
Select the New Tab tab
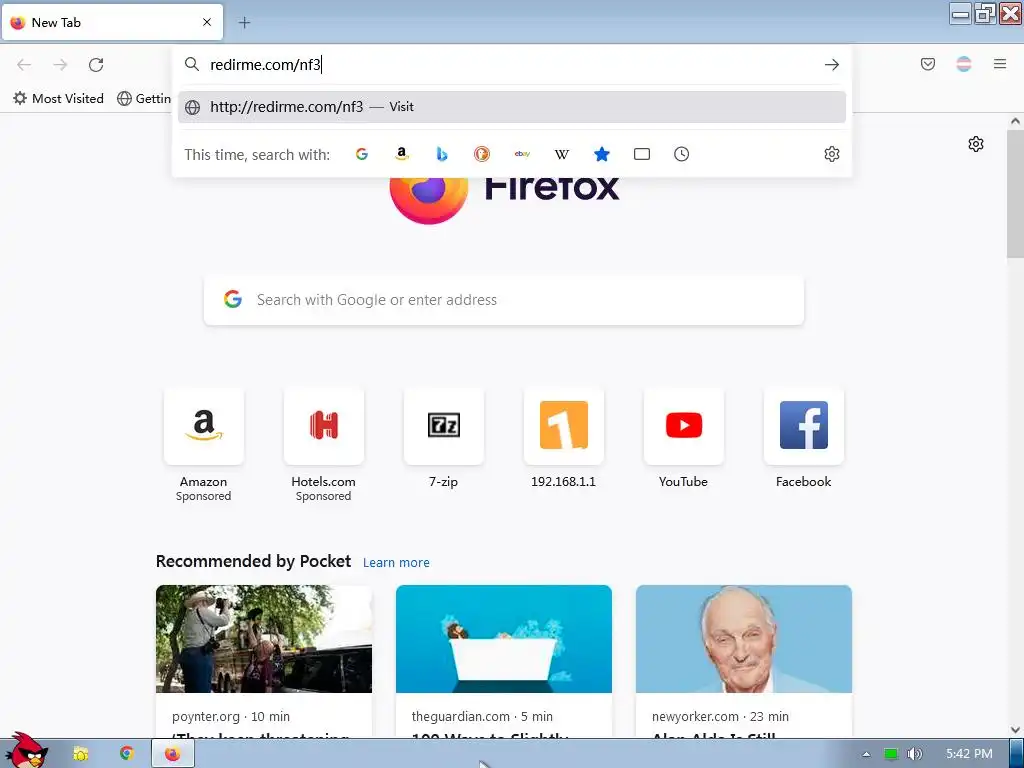point(112,23)
